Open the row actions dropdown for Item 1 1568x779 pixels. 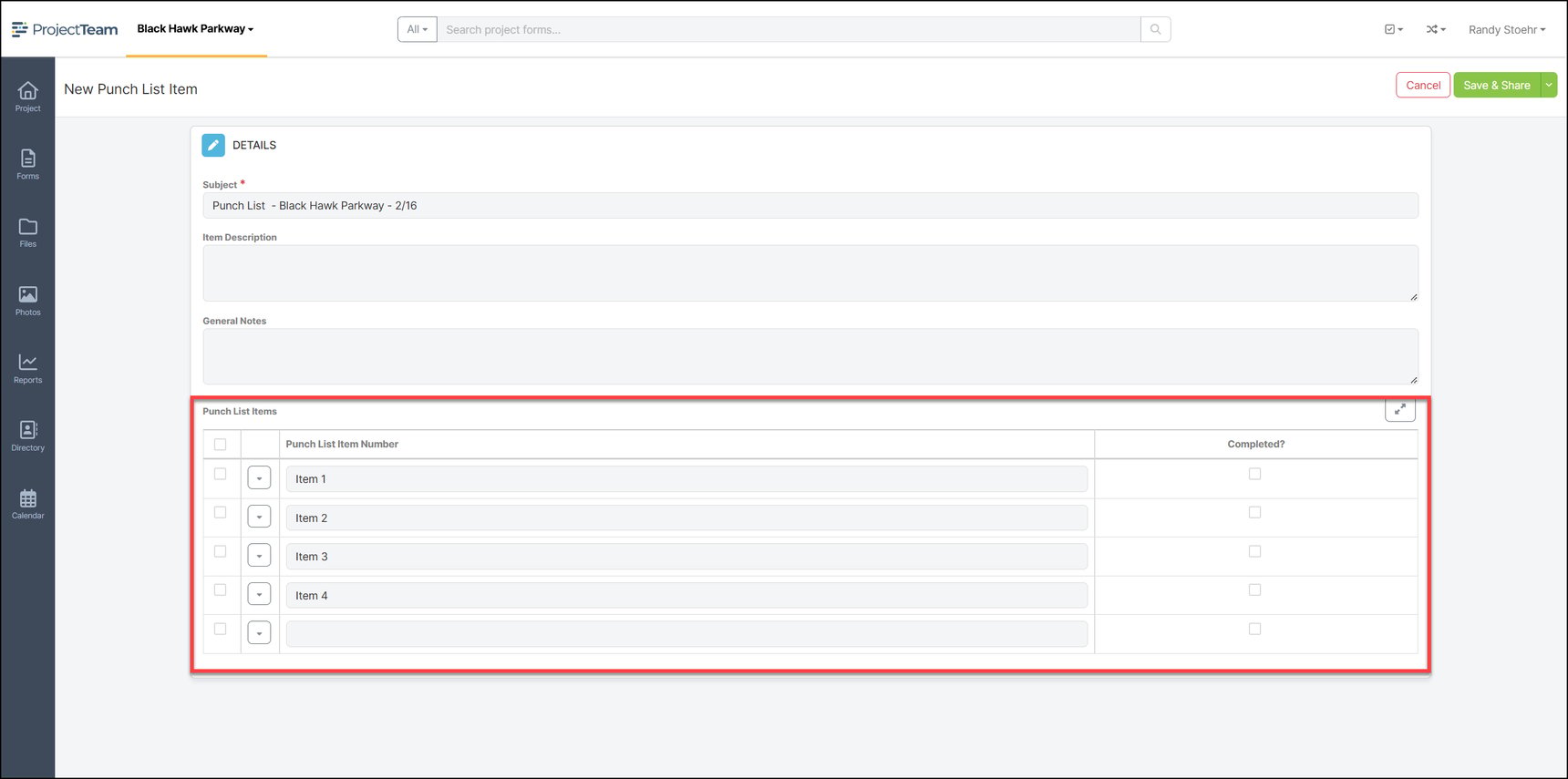tap(259, 478)
